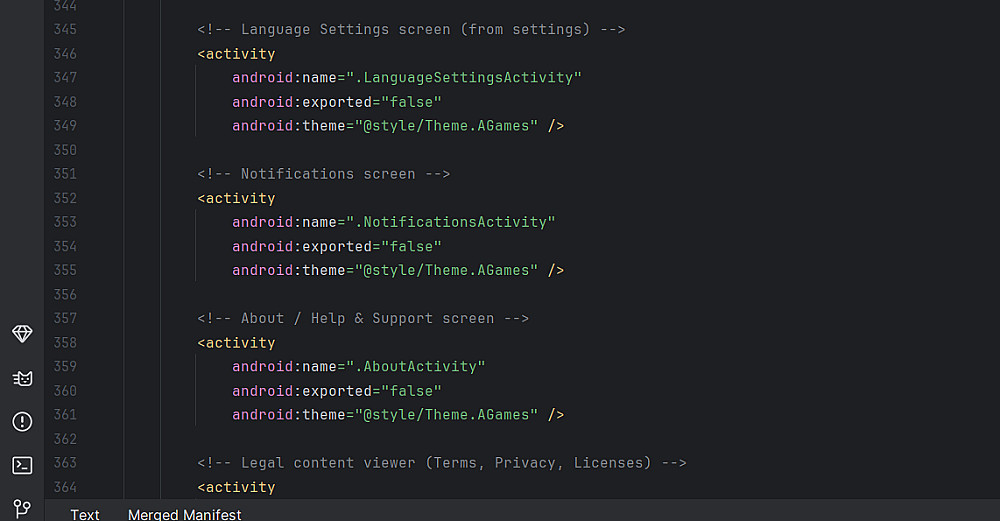Click the About / Help & Support comment
Image resolution: width=1000 pixels, height=521 pixels.
pyautogui.click(x=363, y=319)
